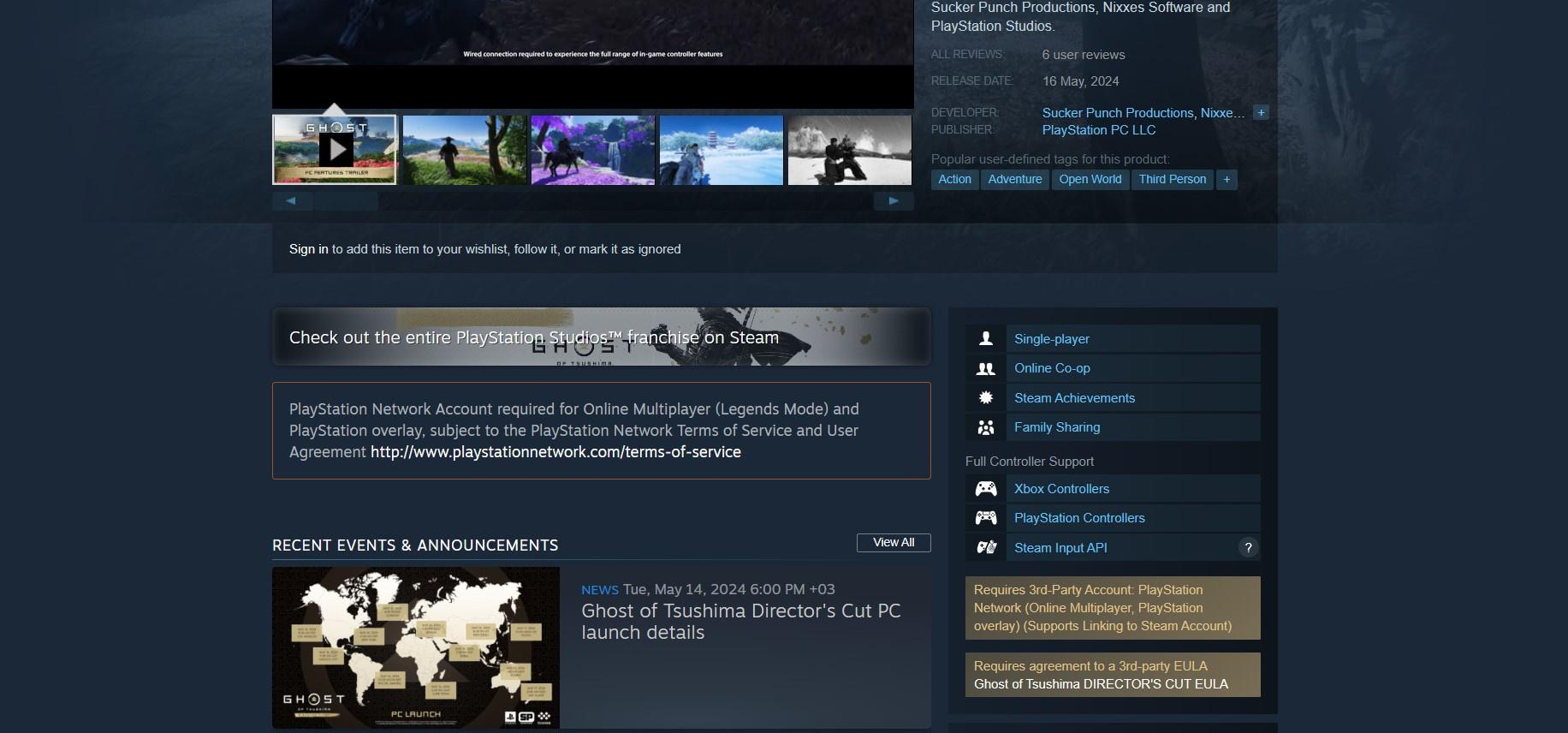This screenshot has height=733, width=1568.
Task: Select the Popular user-defined tags label
Action: pos(1050,159)
